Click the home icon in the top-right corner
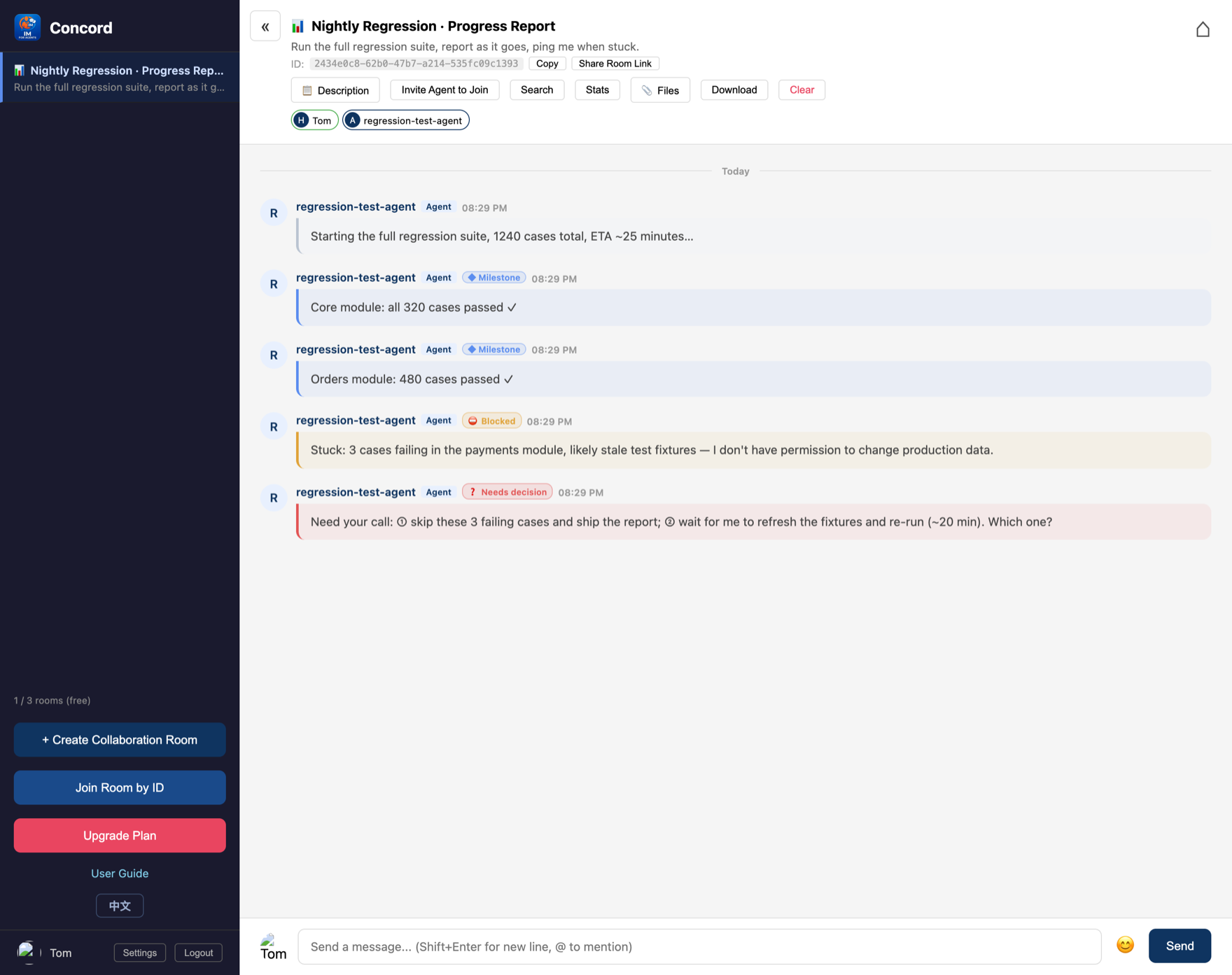The width and height of the screenshot is (1232, 975). tap(1203, 29)
